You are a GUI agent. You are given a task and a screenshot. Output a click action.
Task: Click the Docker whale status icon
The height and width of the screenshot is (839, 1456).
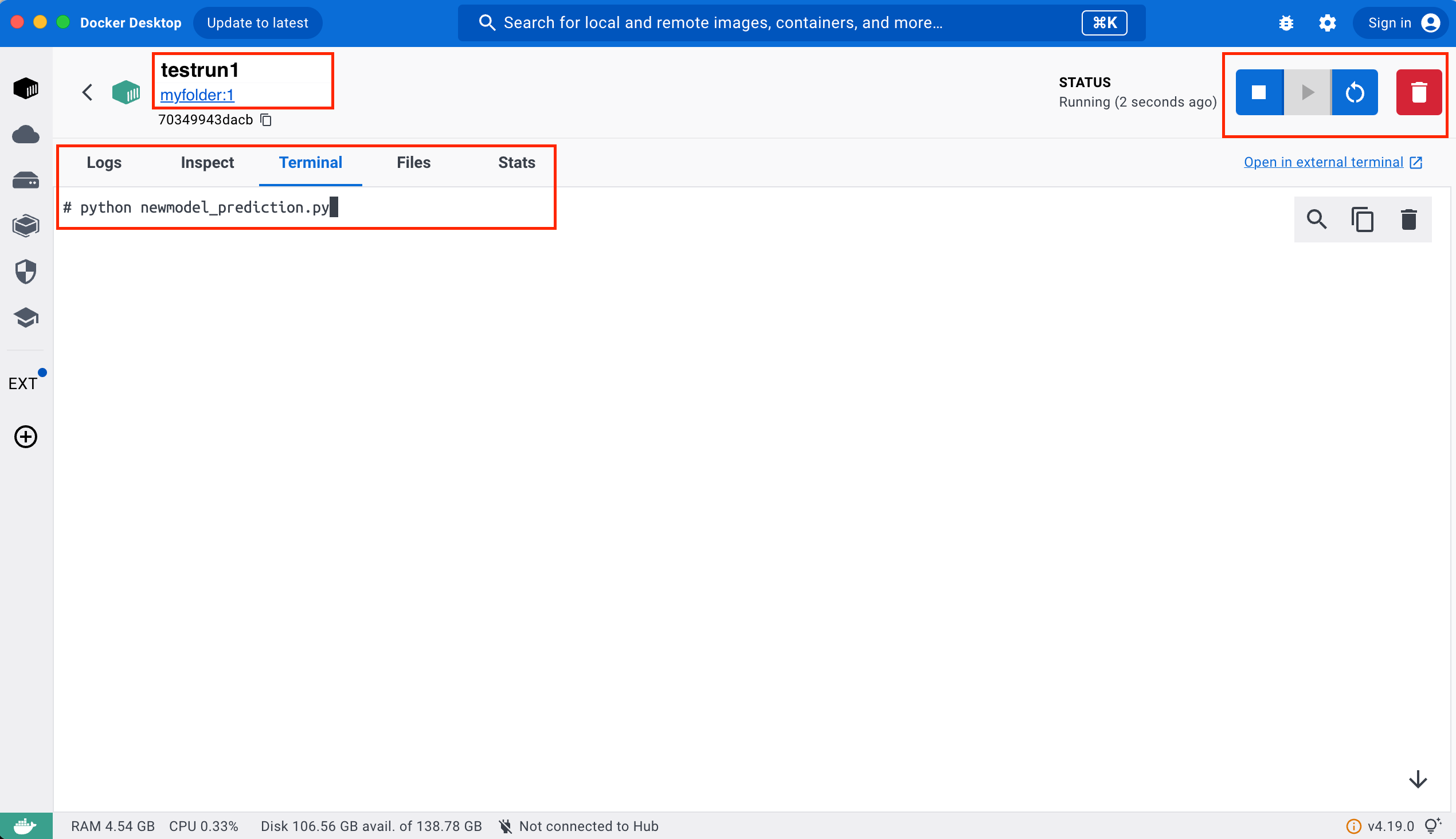(26, 826)
